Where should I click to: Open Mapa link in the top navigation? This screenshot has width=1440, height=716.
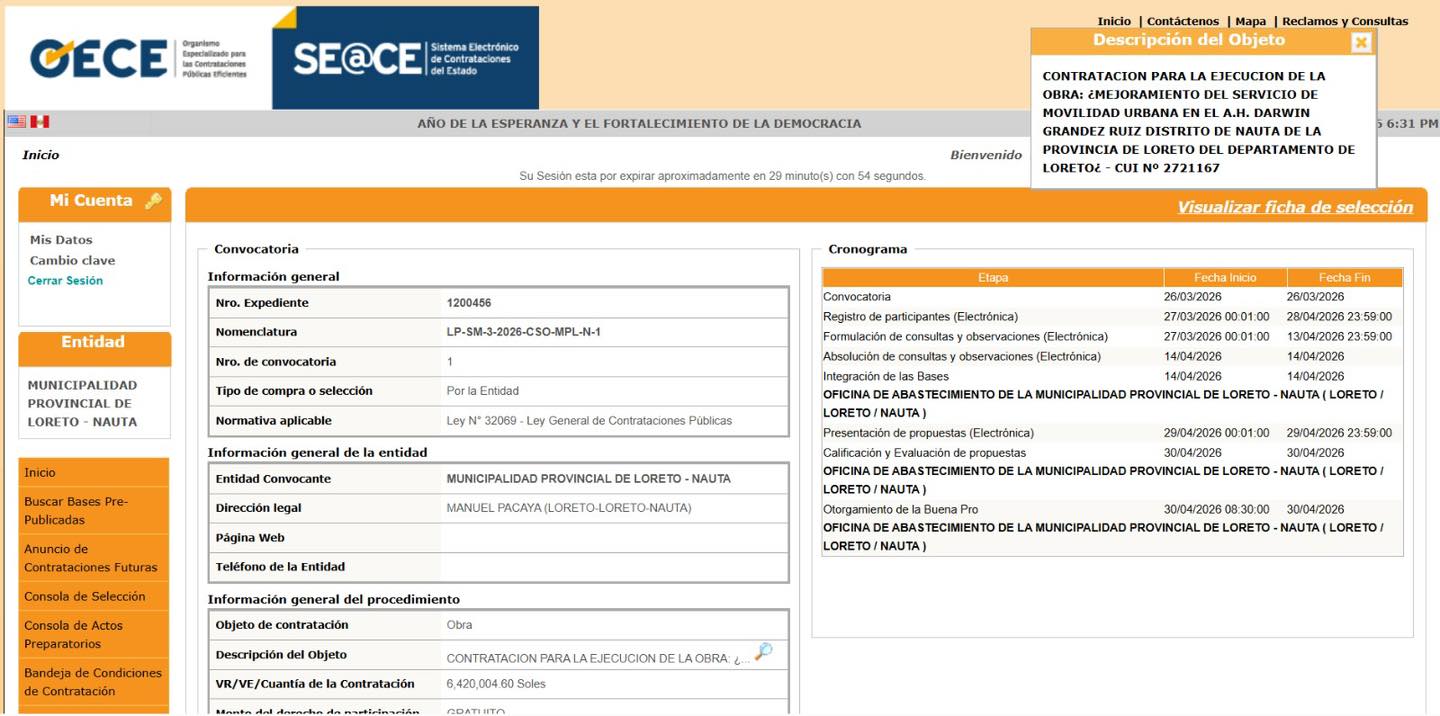click(x=1250, y=21)
